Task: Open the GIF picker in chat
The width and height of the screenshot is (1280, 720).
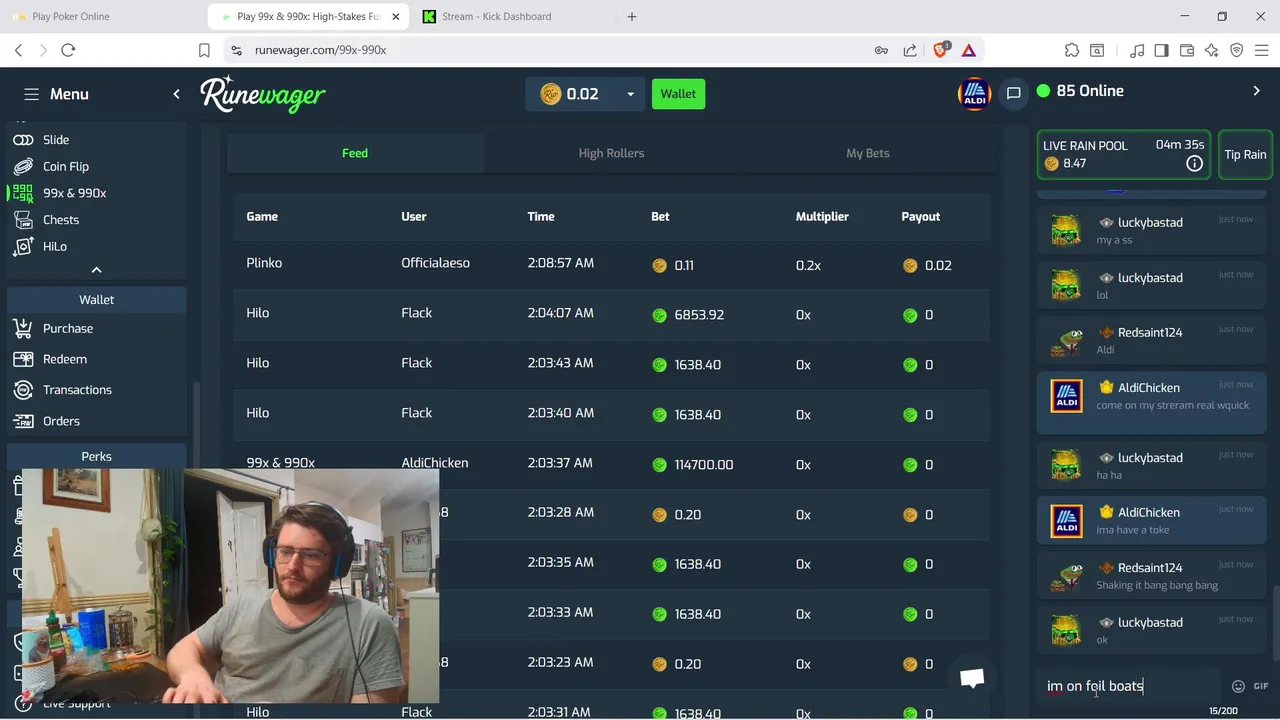Action: (1261, 686)
